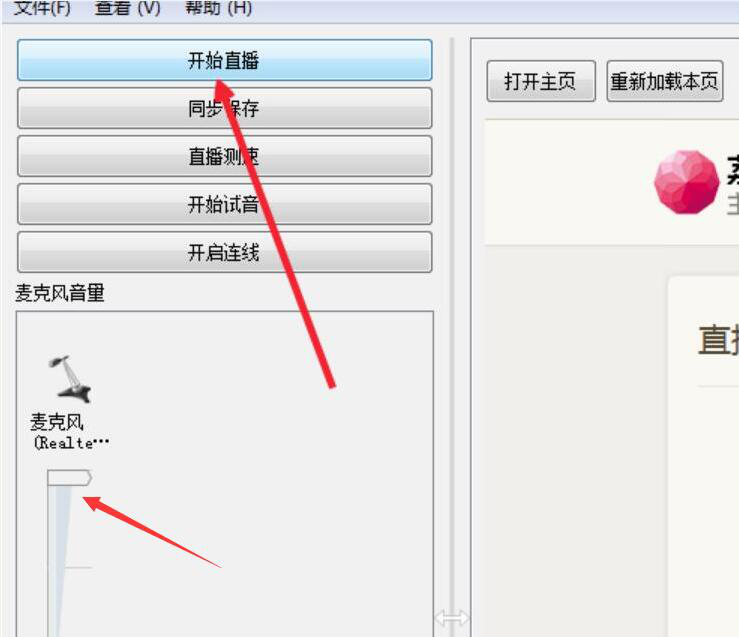Click the midpoint tick on the volume slider
The image size is (739, 637).
point(78,568)
